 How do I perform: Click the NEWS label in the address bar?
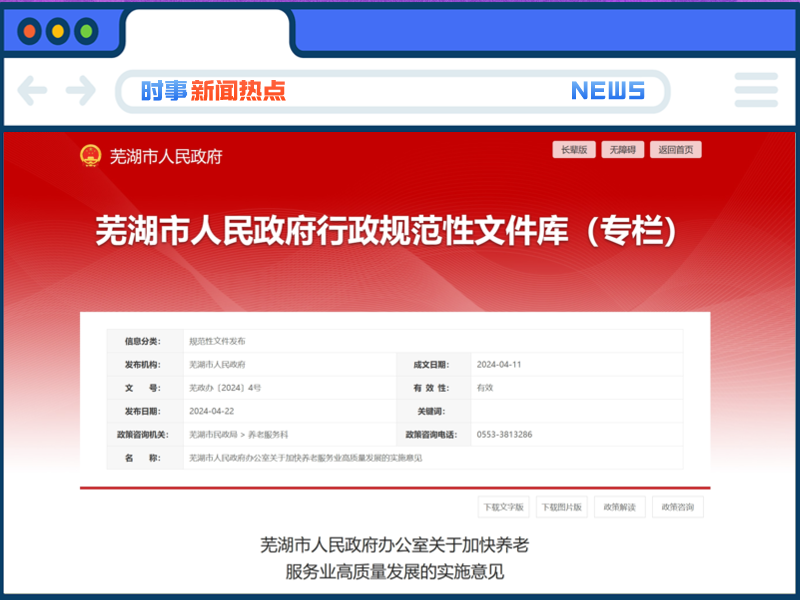610,91
